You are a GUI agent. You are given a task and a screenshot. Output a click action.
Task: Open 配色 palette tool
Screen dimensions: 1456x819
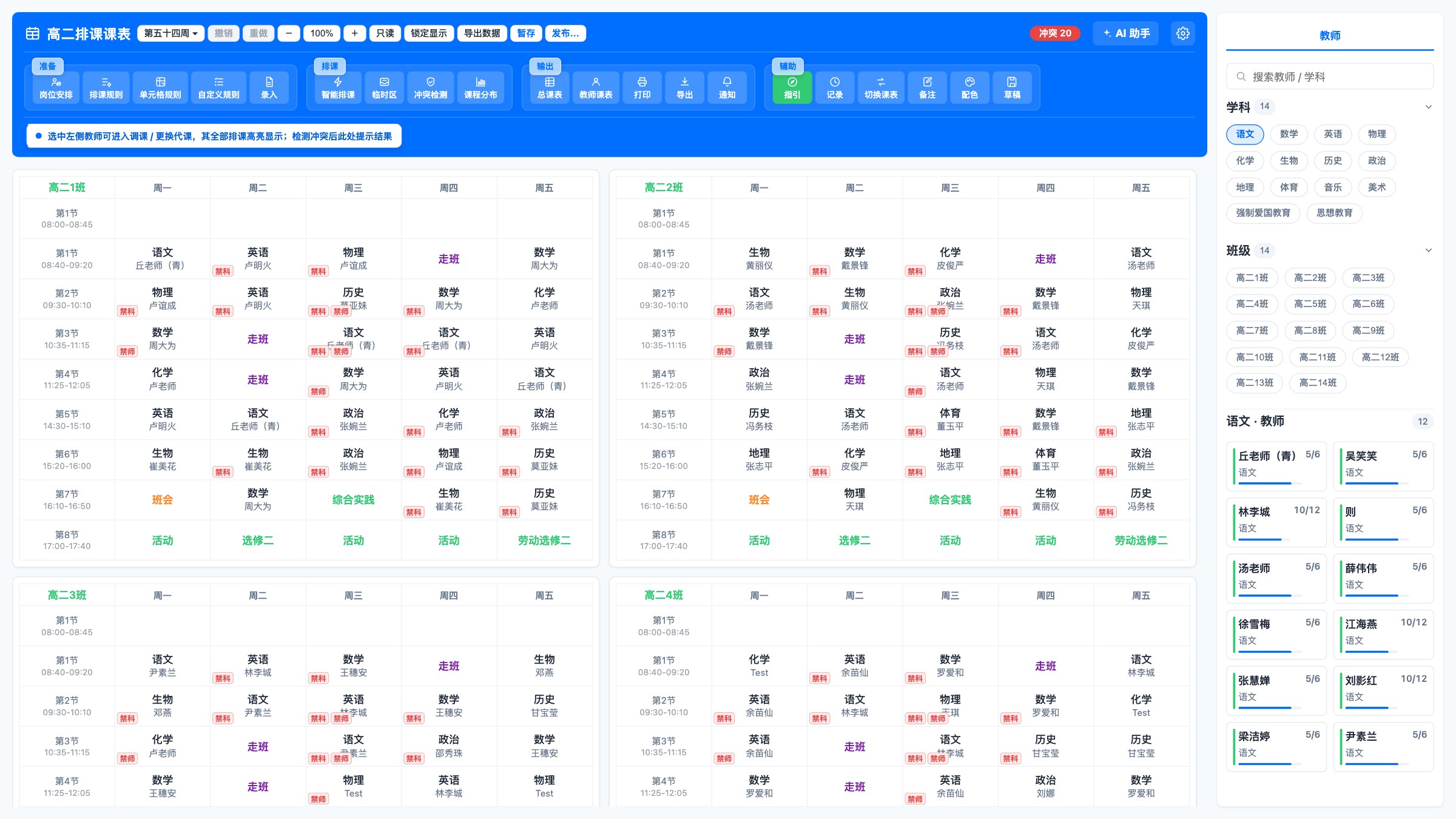[969, 88]
